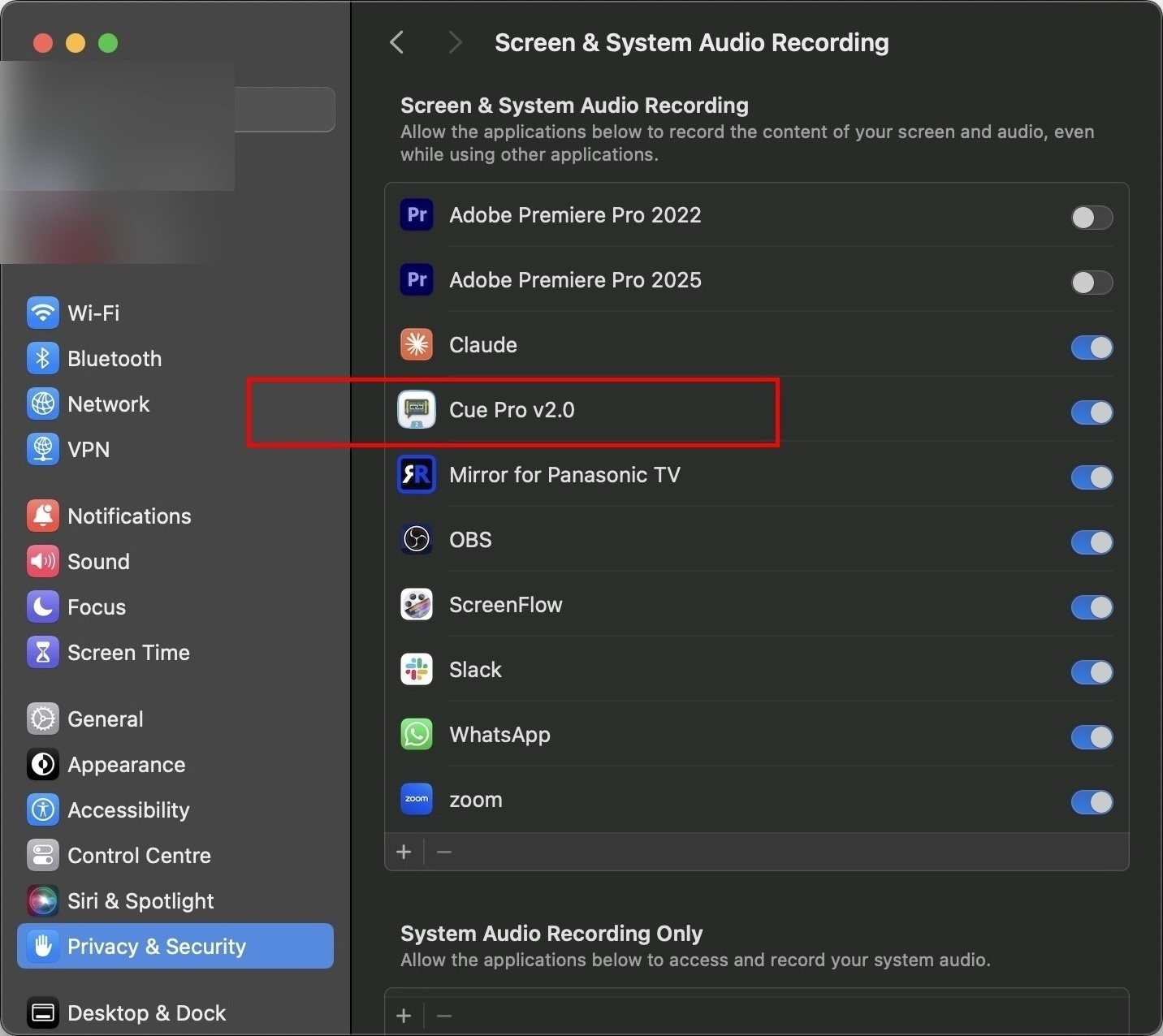
Task: Click the Mirror for Panasonic TV label
Action: (x=564, y=475)
